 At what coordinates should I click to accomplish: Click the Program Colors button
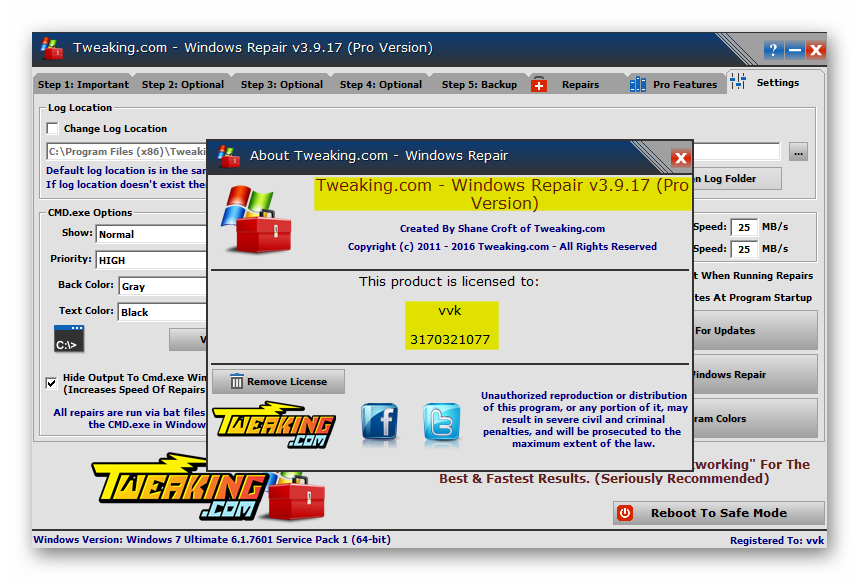pos(755,418)
